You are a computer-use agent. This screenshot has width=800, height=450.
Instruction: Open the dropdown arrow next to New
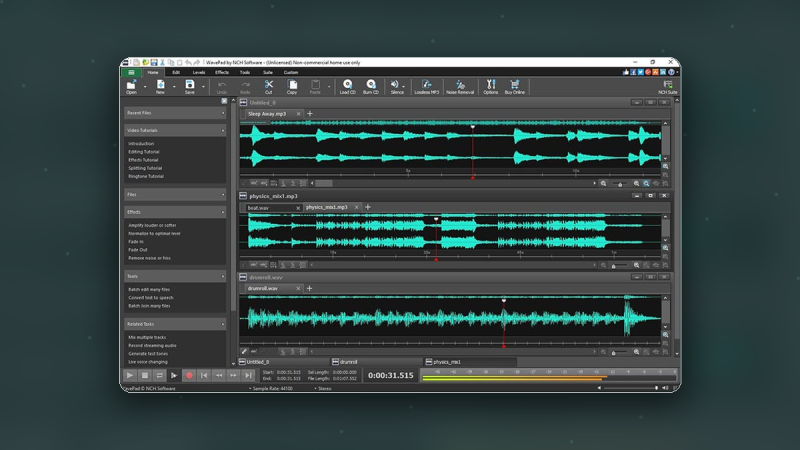tap(174, 87)
